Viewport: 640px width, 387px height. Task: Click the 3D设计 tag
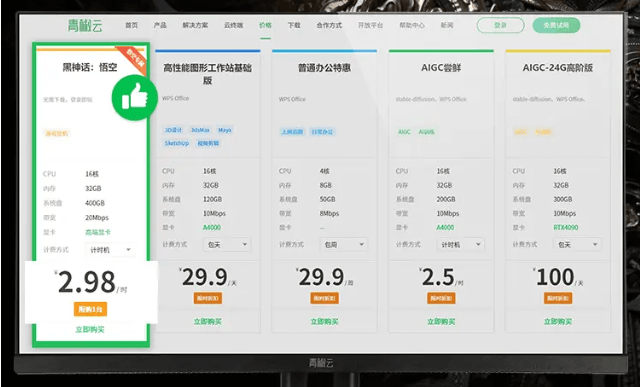pyautogui.click(x=173, y=130)
